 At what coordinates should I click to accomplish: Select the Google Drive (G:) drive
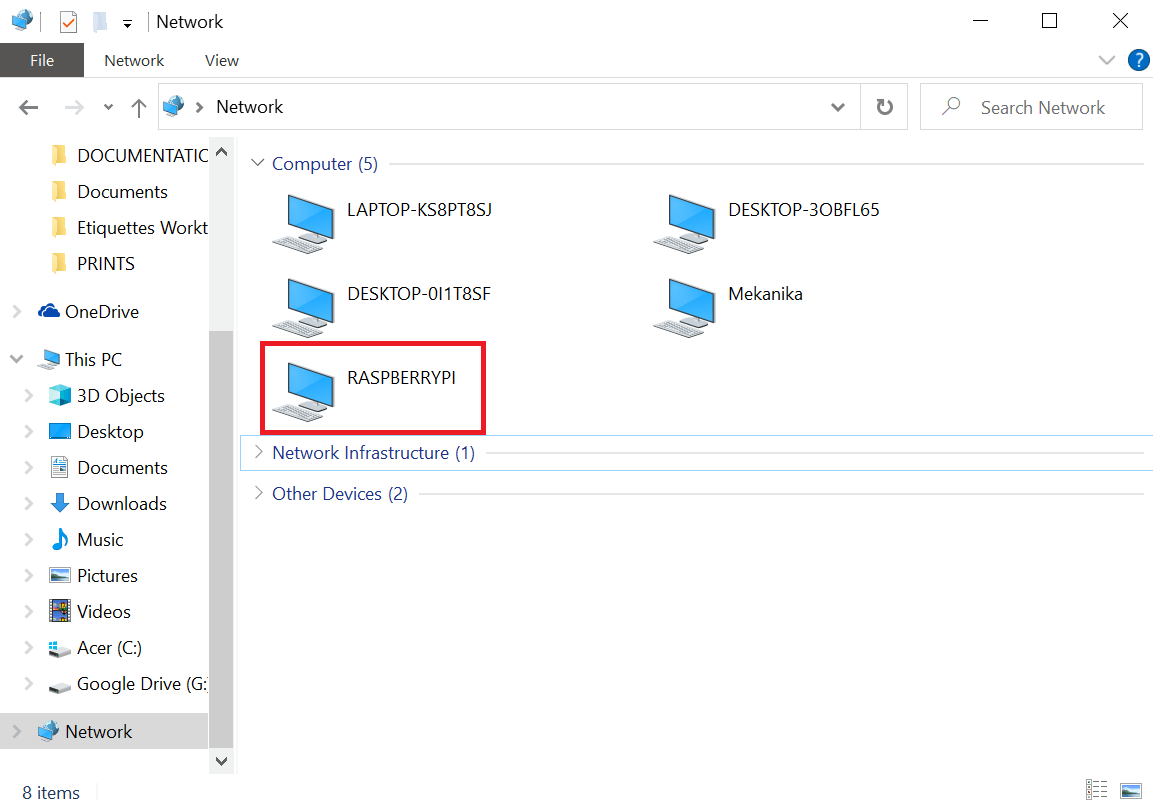point(128,684)
